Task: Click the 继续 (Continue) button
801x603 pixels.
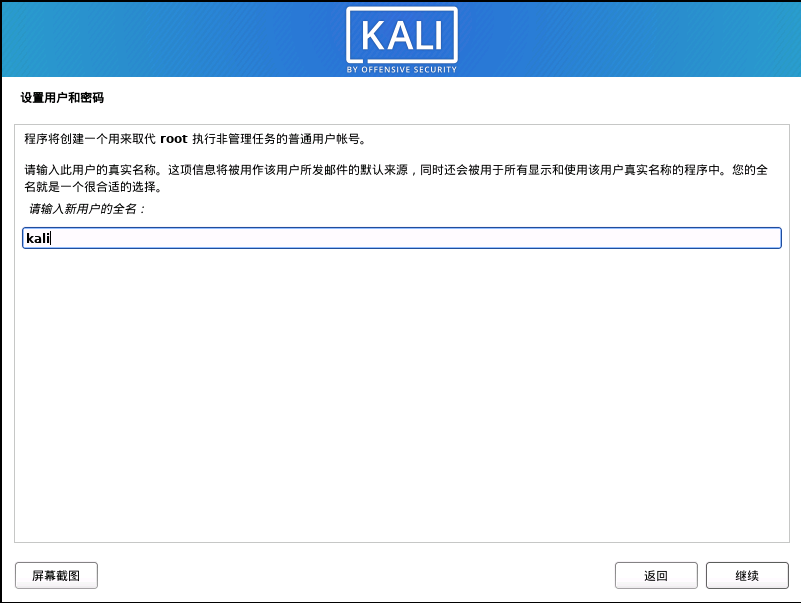Action: [x=747, y=575]
